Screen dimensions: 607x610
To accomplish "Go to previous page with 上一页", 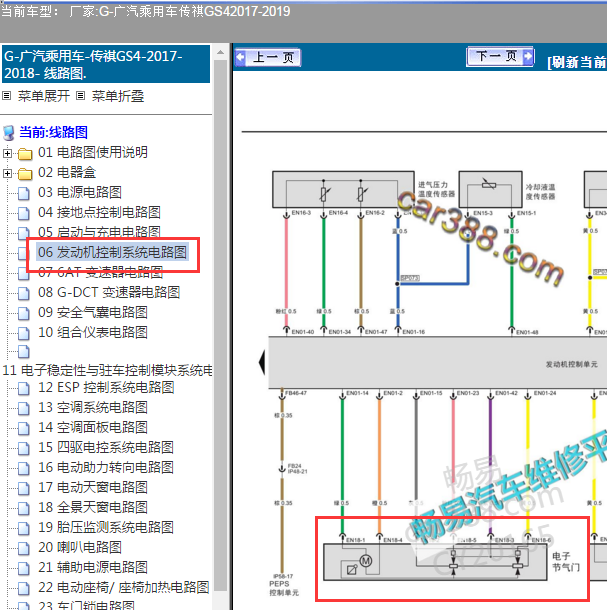I will 268,58.
